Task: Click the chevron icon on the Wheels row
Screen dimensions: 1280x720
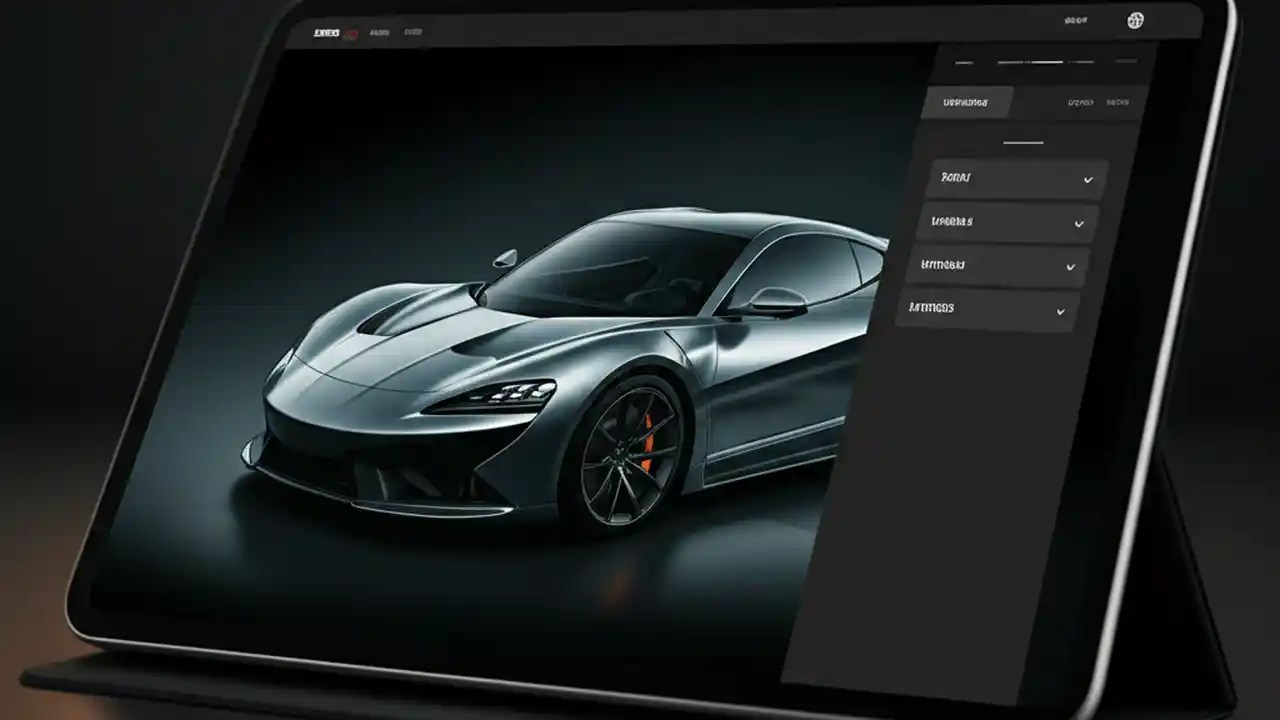Action: point(1079,221)
